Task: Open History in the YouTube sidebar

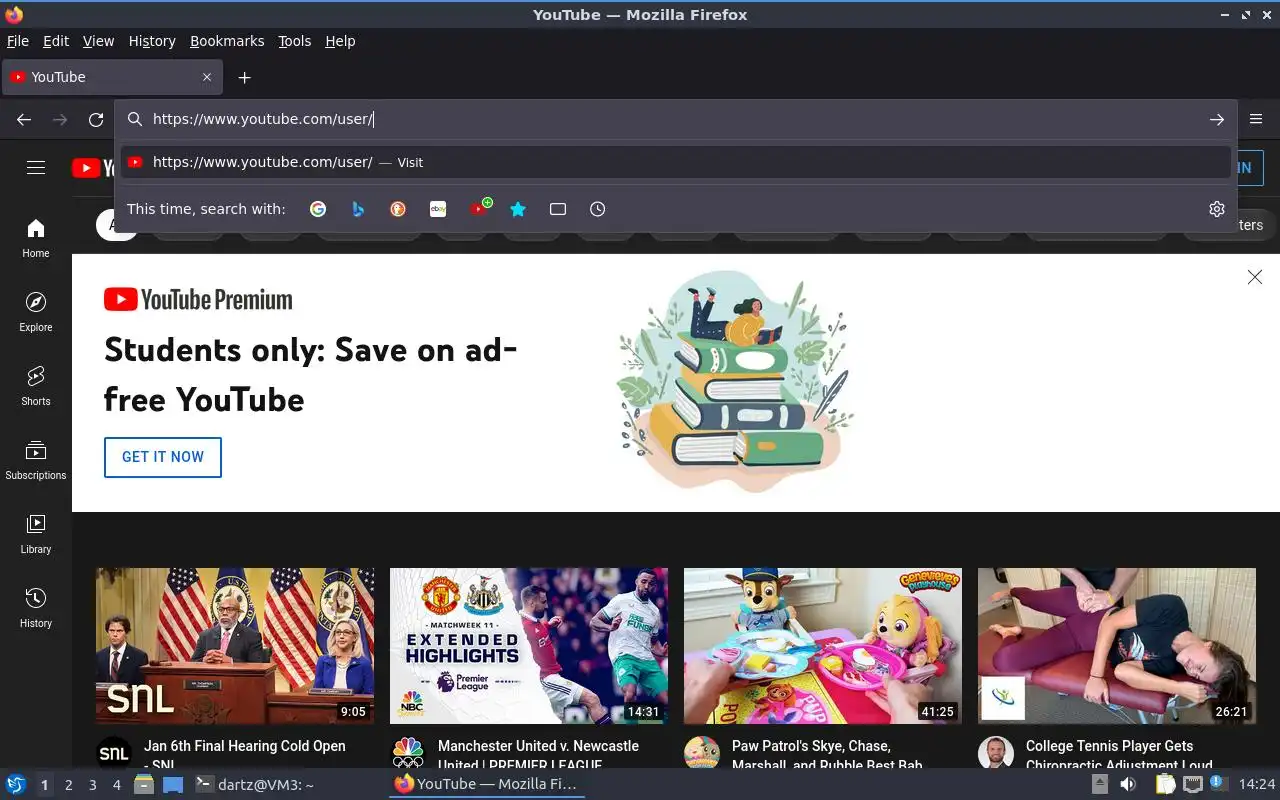Action: [x=36, y=608]
